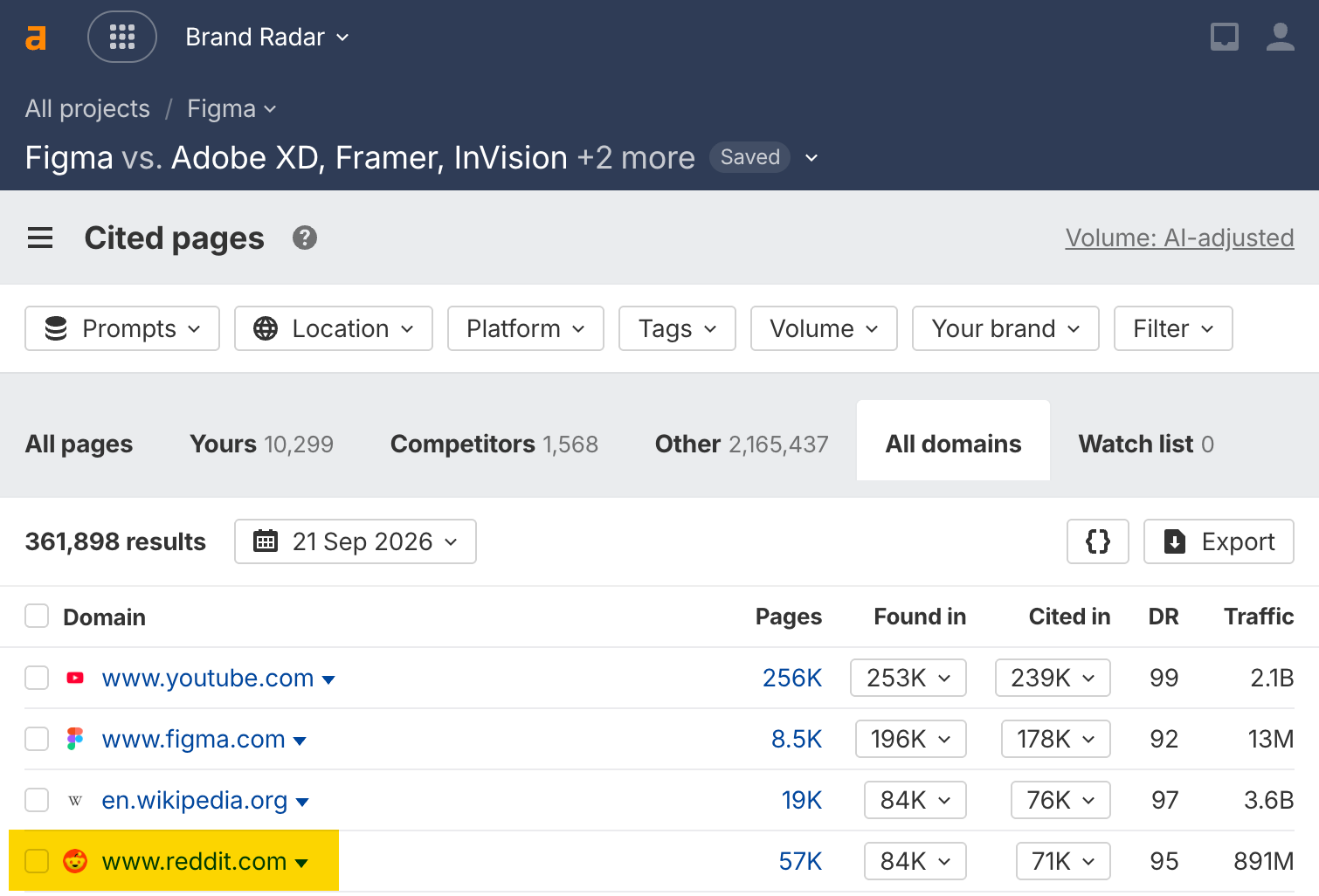Expand YouTube Cited in 239K dropdown

pyautogui.click(x=1053, y=678)
